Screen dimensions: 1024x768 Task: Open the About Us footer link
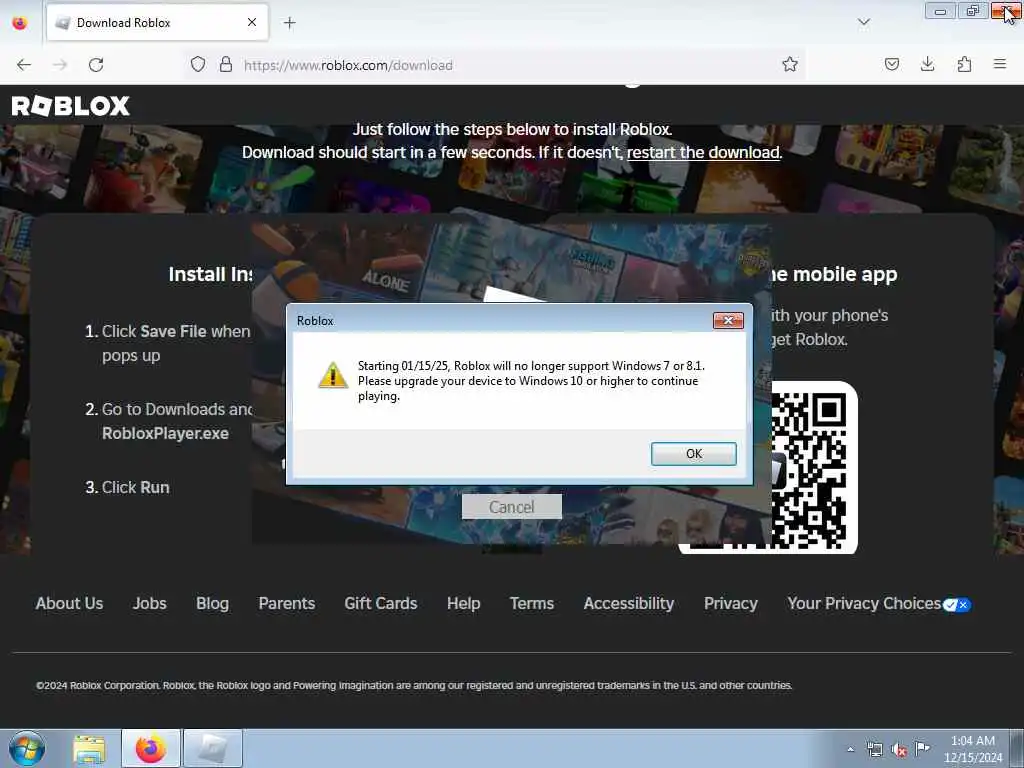pos(69,603)
